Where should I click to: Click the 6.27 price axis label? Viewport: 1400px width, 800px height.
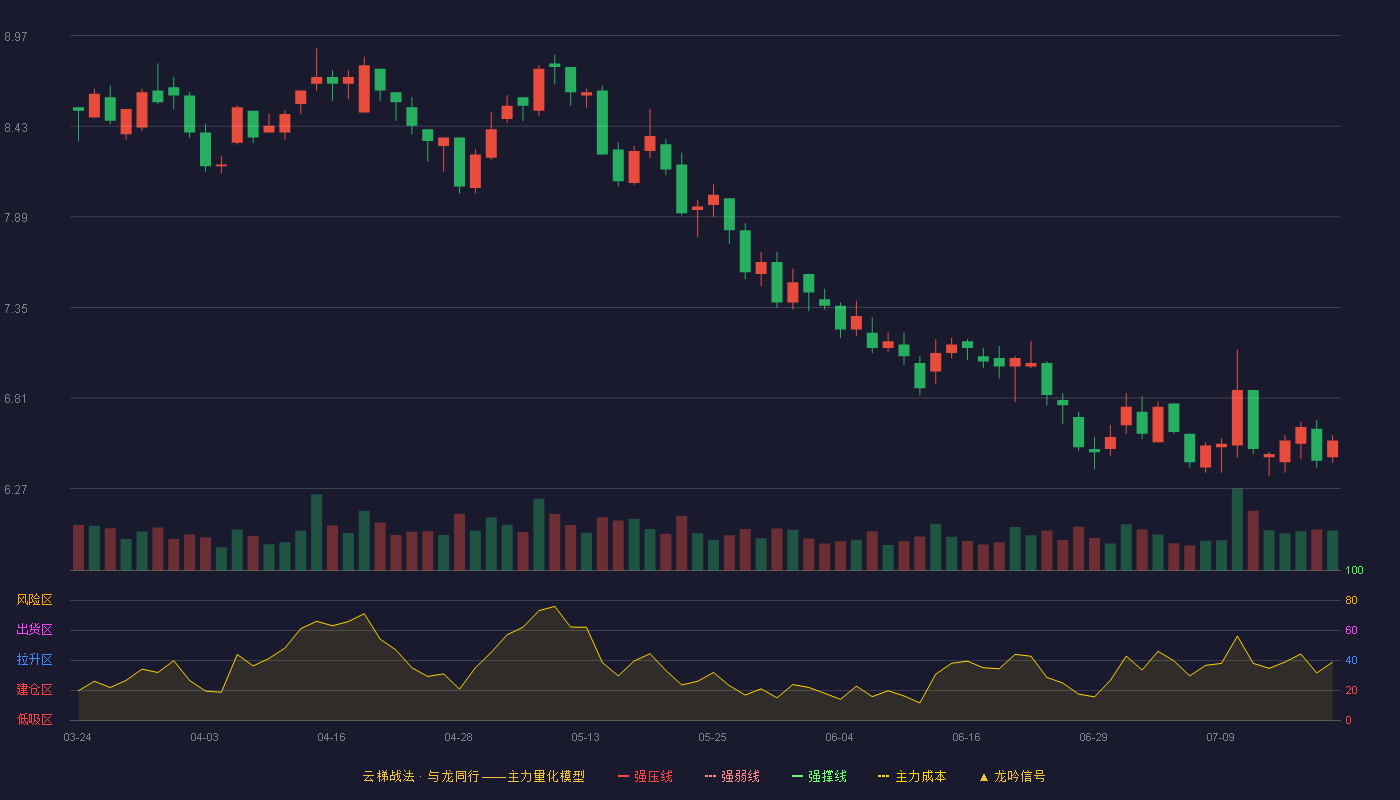(x=16, y=490)
